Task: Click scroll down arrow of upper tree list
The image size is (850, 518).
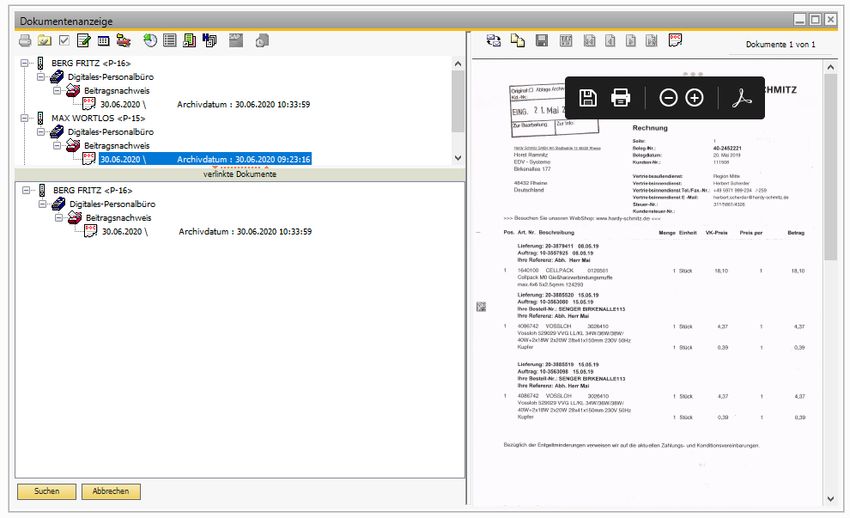Action: tap(458, 158)
